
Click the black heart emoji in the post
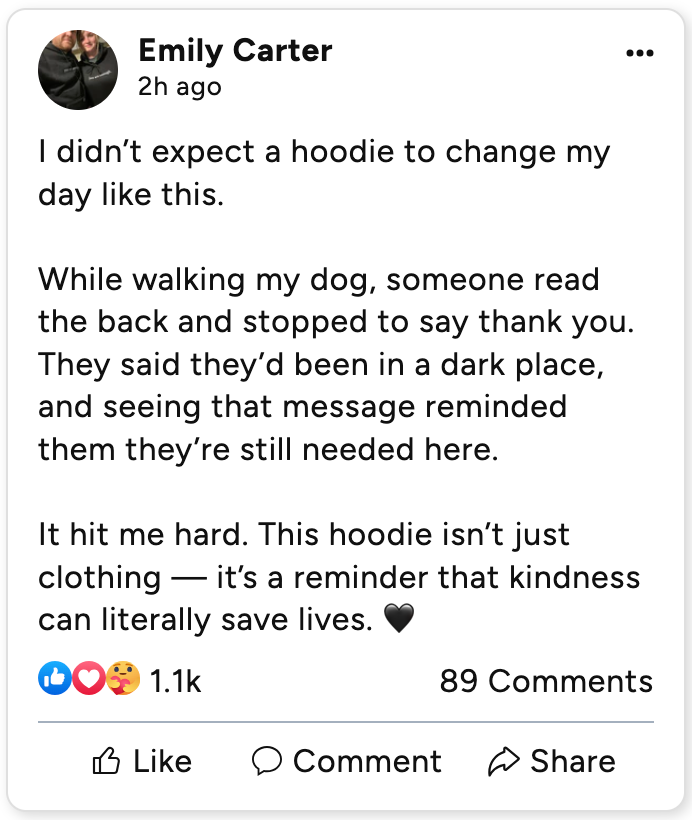tap(399, 620)
